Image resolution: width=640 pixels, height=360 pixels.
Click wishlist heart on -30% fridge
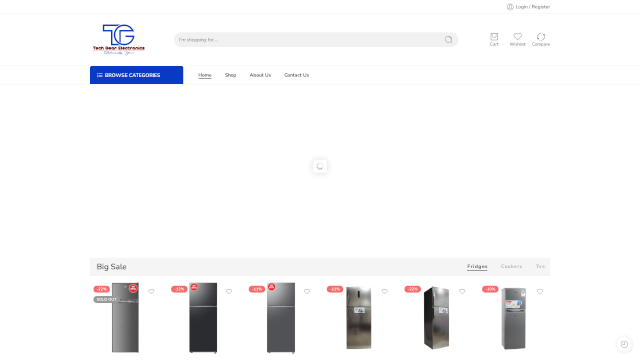point(540,291)
